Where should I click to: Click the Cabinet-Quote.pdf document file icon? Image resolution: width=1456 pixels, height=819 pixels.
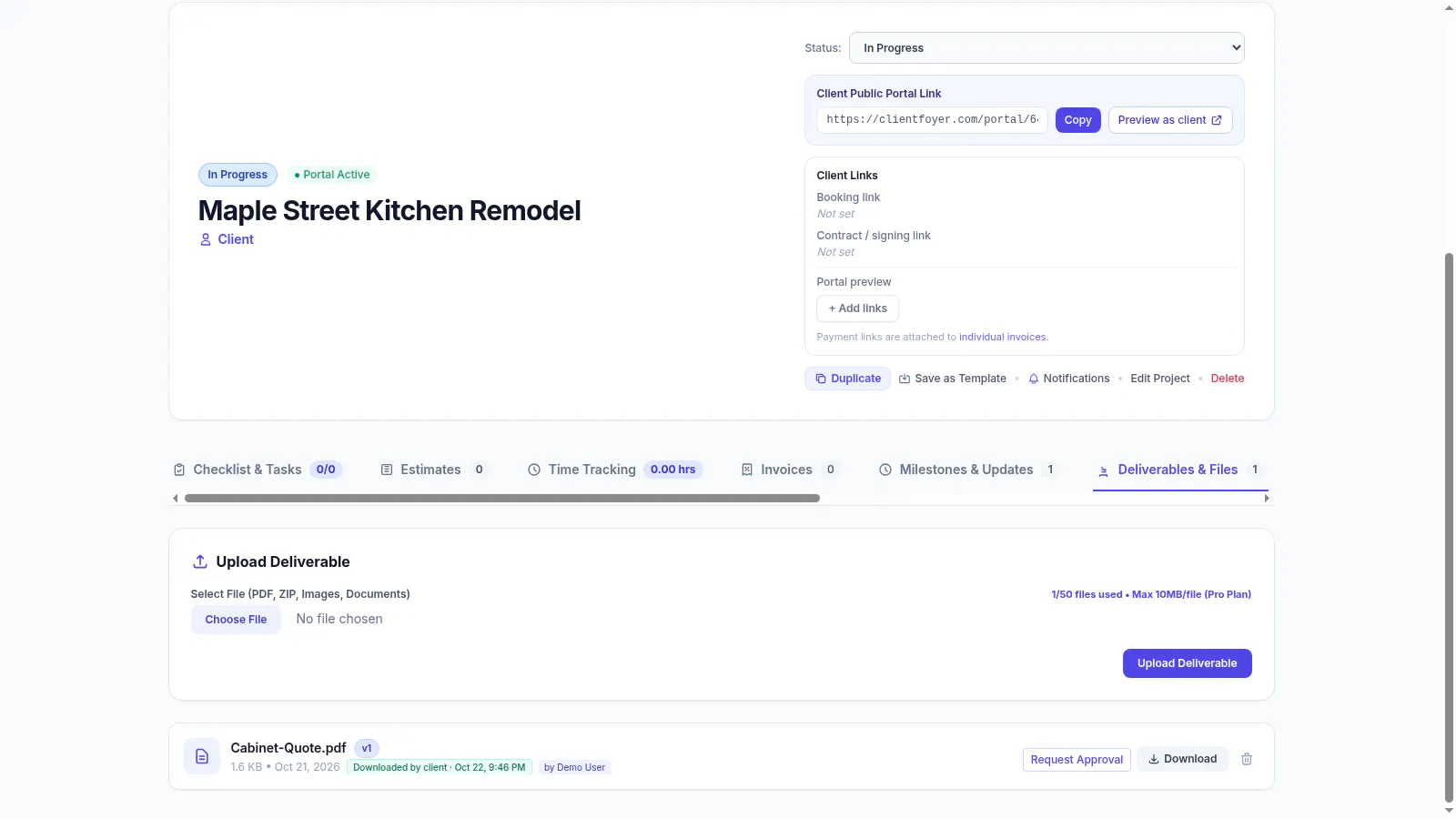(202, 756)
